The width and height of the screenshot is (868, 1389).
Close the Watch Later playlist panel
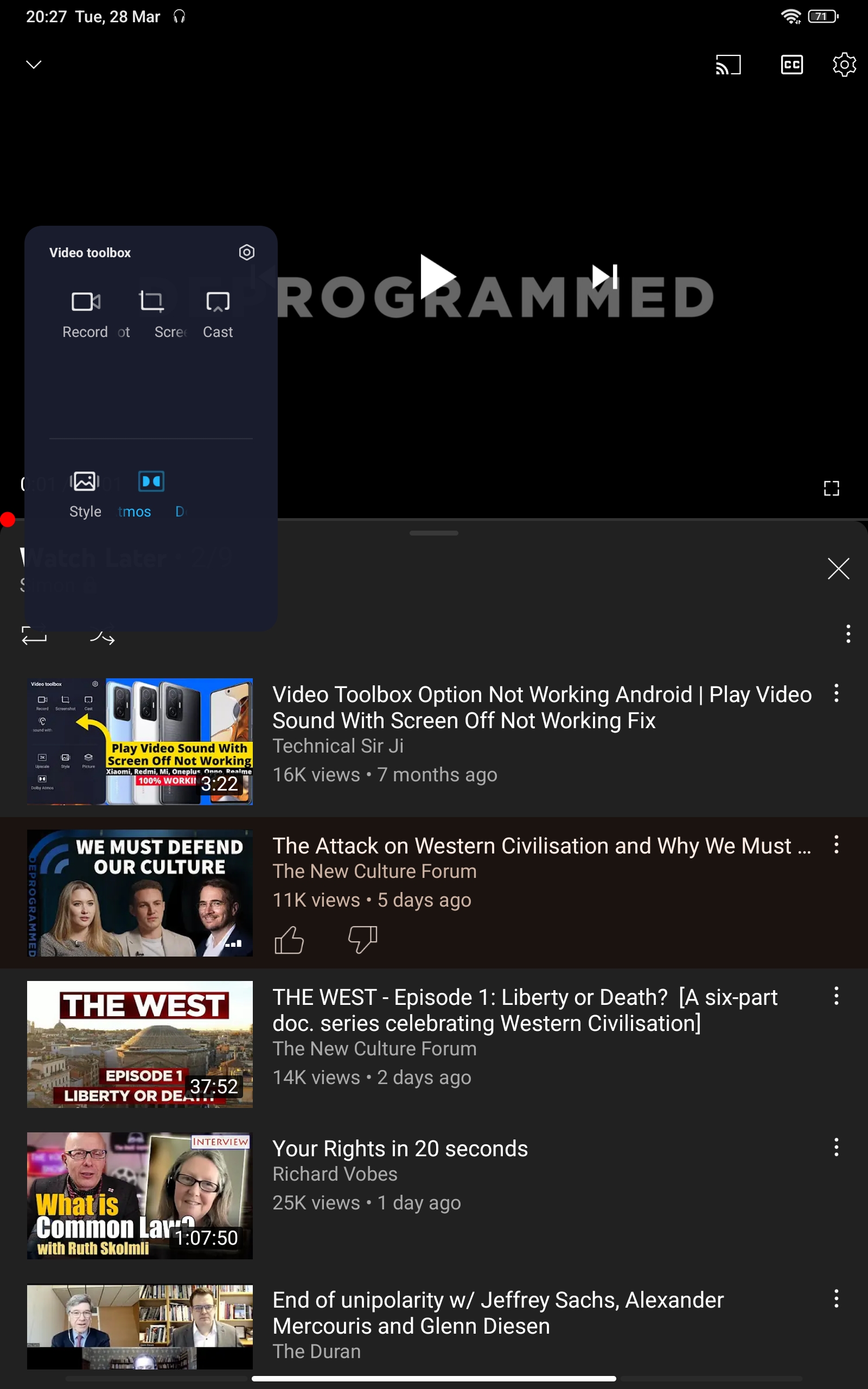coord(838,569)
